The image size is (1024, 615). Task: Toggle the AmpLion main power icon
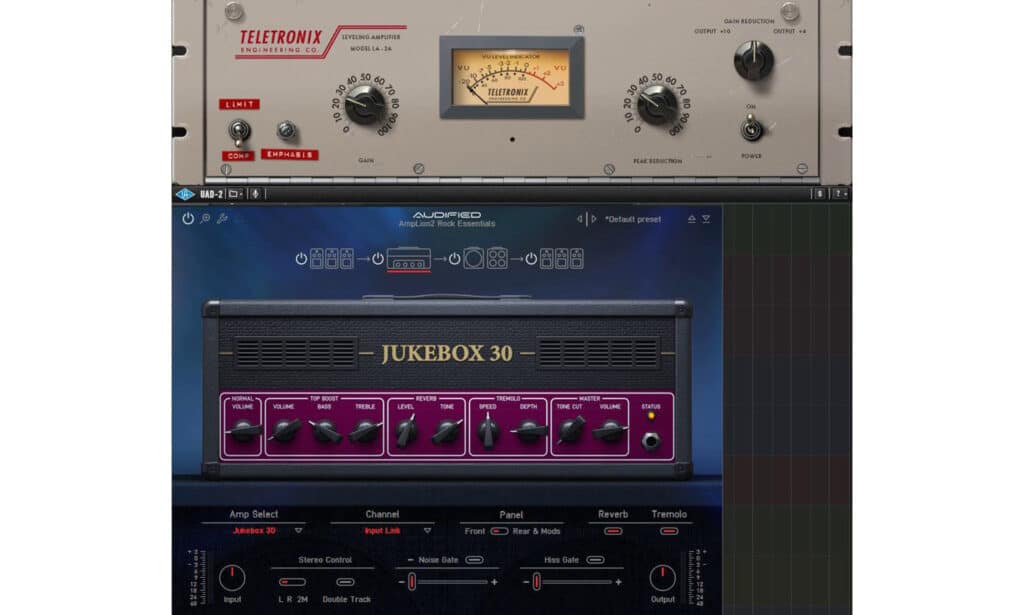(x=188, y=219)
